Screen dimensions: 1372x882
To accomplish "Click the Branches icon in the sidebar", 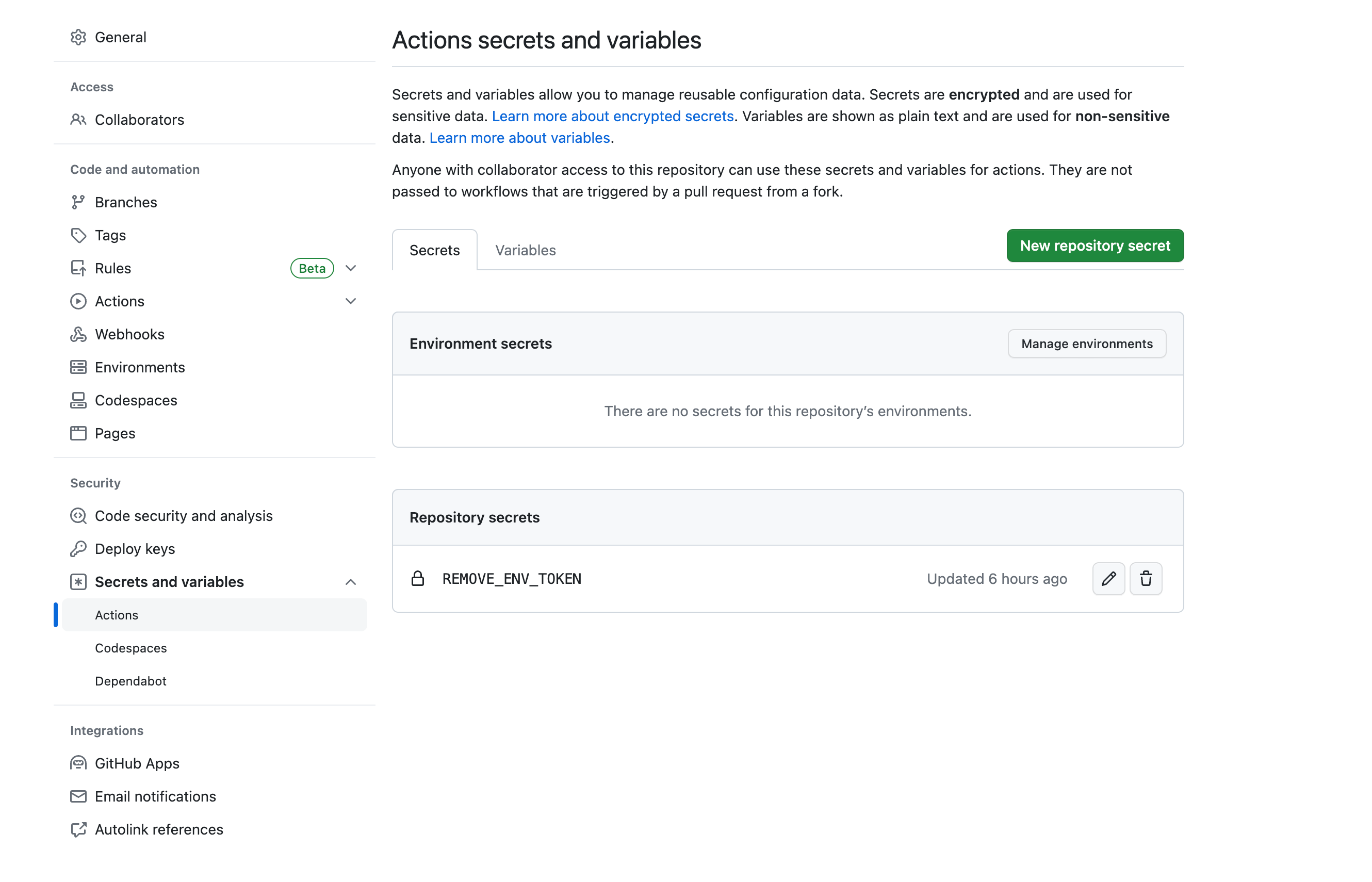I will pyautogui.click(x=79, y=202).
